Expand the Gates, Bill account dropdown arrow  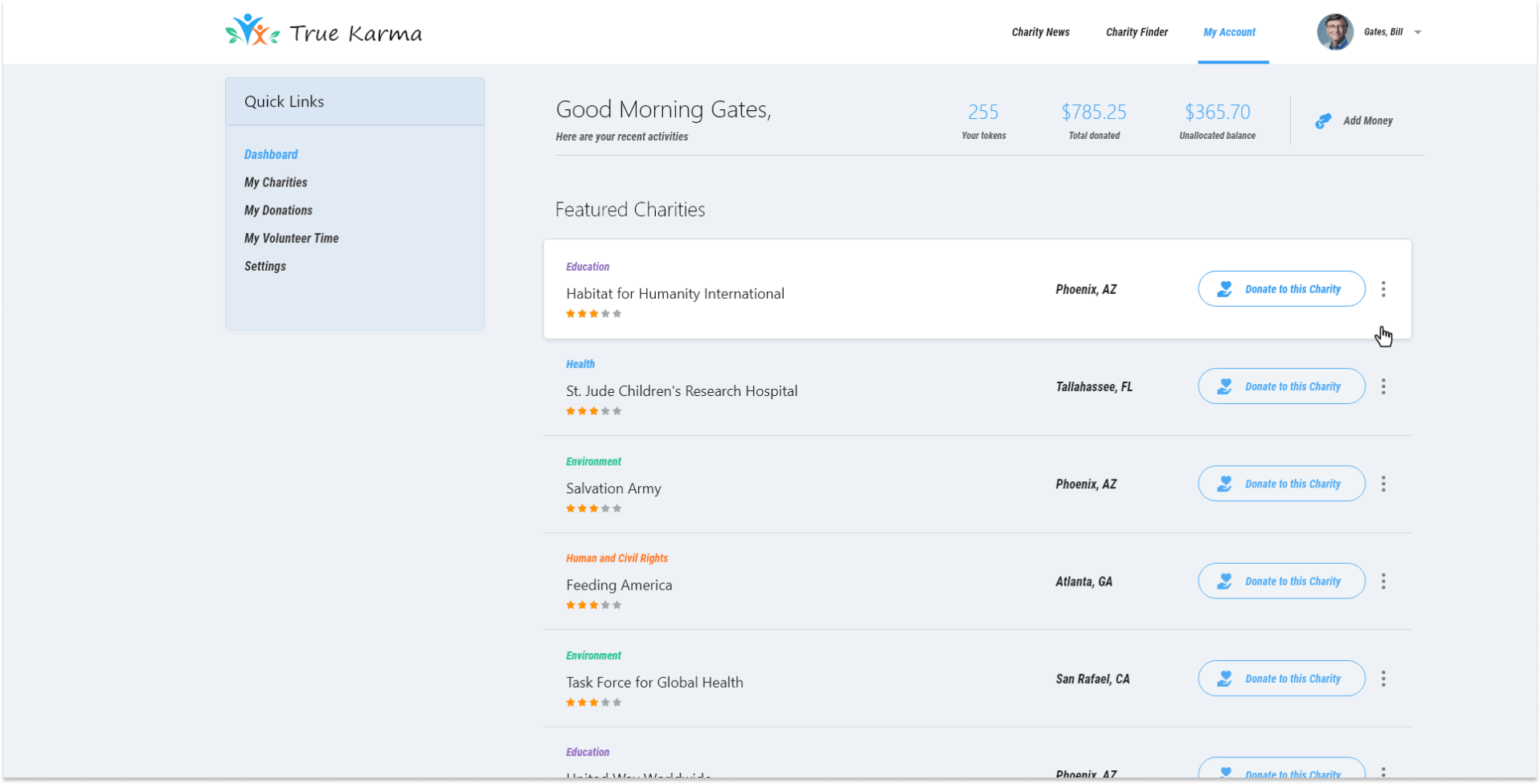click(1418, 33)
